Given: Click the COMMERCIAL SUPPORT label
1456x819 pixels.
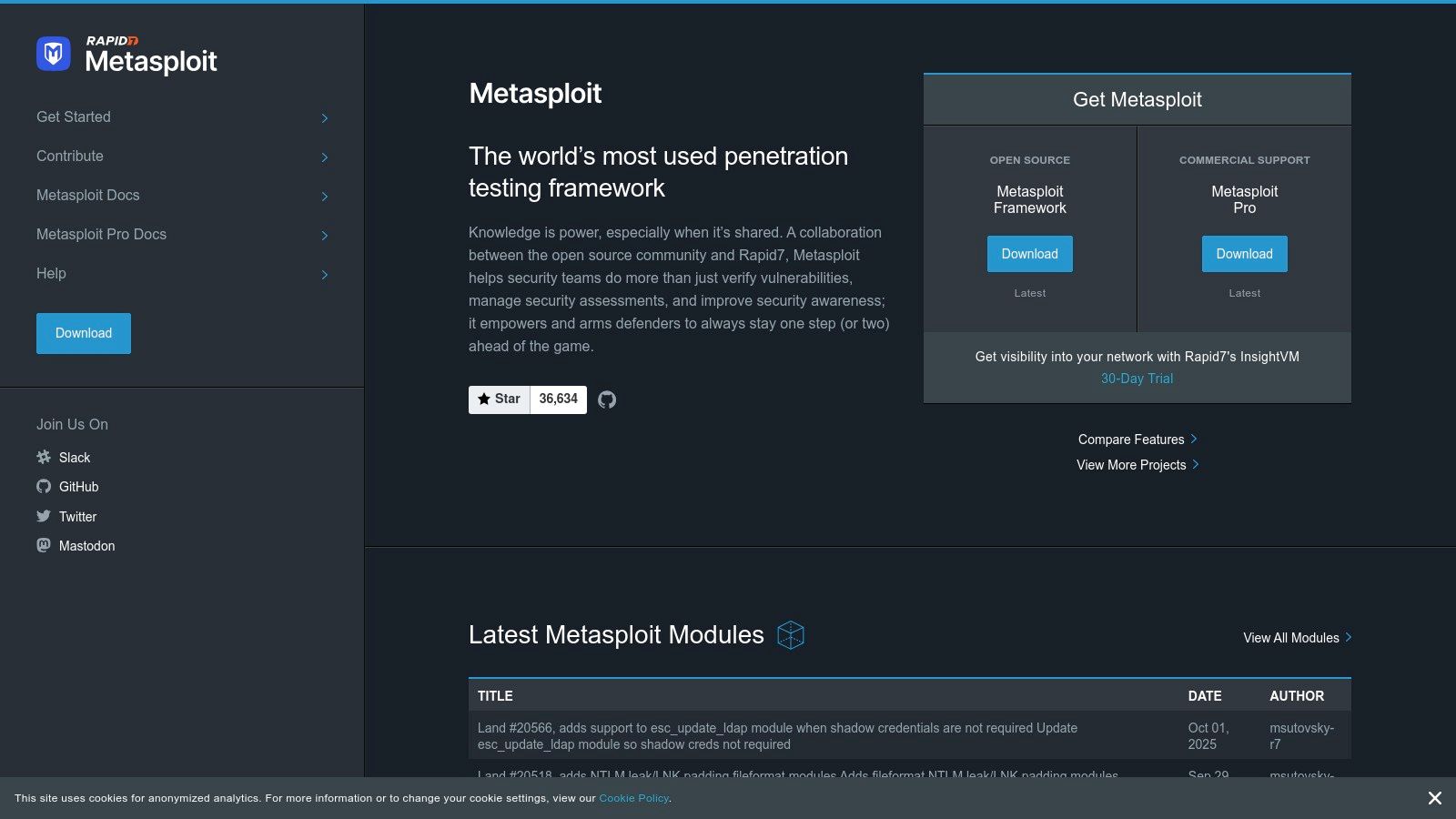Looking at the screenshot, I should (1245, 160).
